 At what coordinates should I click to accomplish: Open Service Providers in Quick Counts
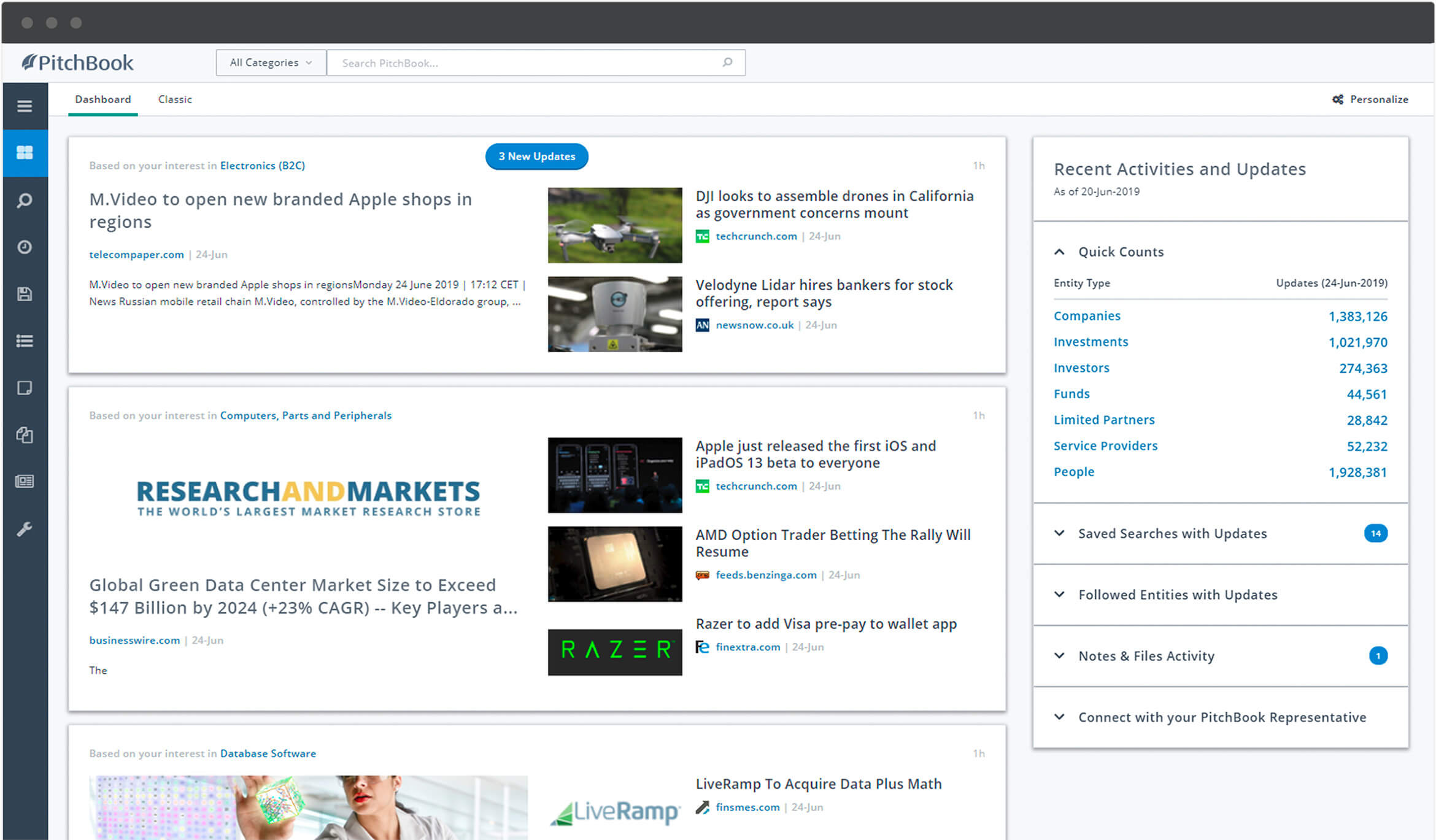[x=1105, y=446]
